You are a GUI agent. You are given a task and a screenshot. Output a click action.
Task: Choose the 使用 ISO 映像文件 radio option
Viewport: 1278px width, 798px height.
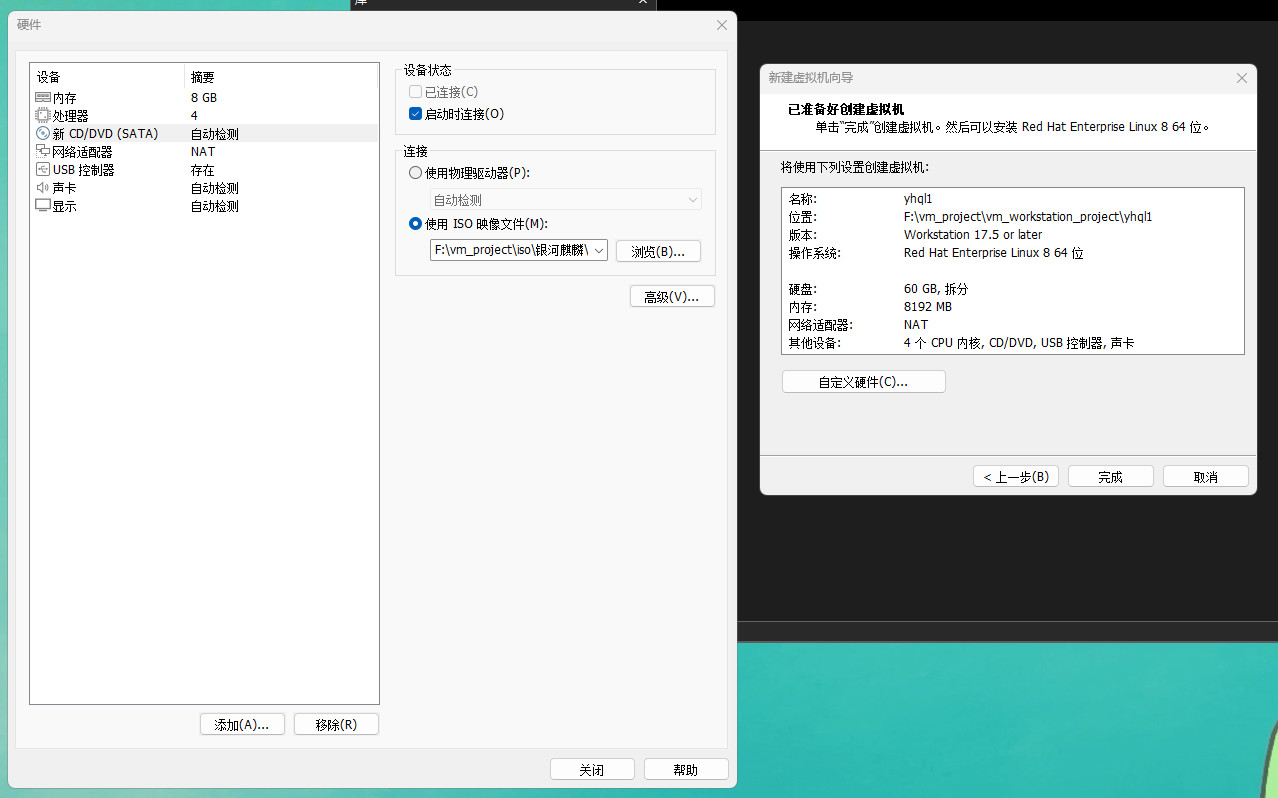click(x=416, y=224)
